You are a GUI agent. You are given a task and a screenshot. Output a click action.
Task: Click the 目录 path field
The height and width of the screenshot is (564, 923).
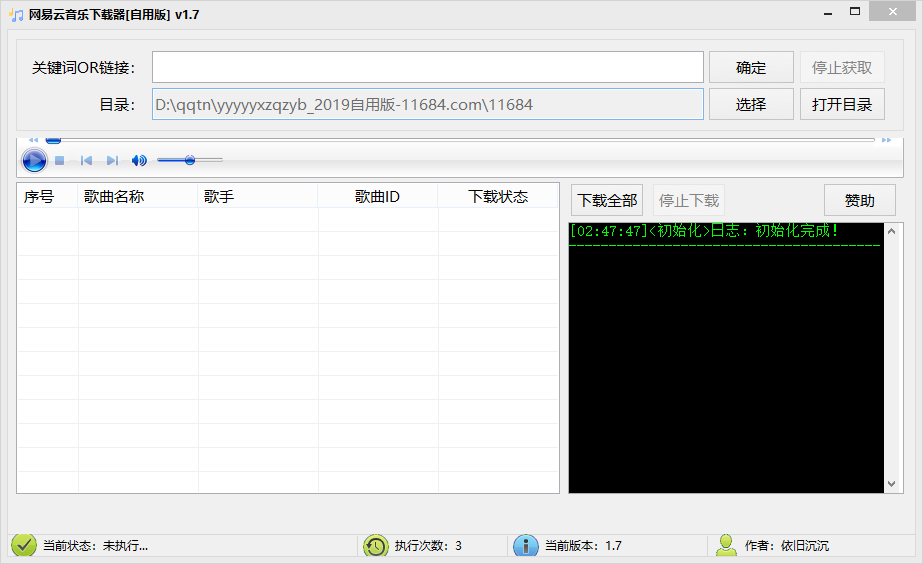pos(428,104)
